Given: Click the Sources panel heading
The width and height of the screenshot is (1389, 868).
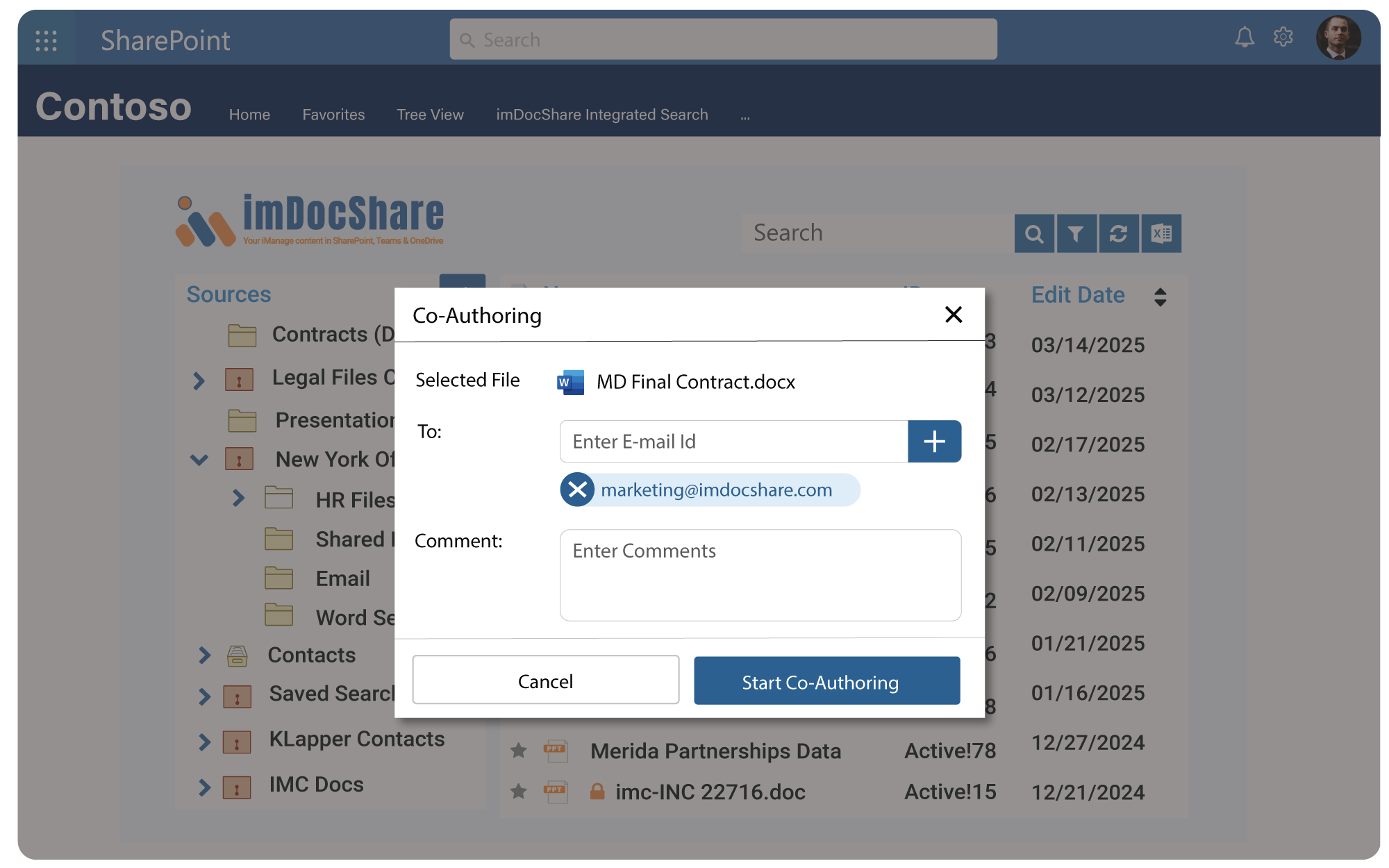Looking at the screenshot, I should (228, 294).
